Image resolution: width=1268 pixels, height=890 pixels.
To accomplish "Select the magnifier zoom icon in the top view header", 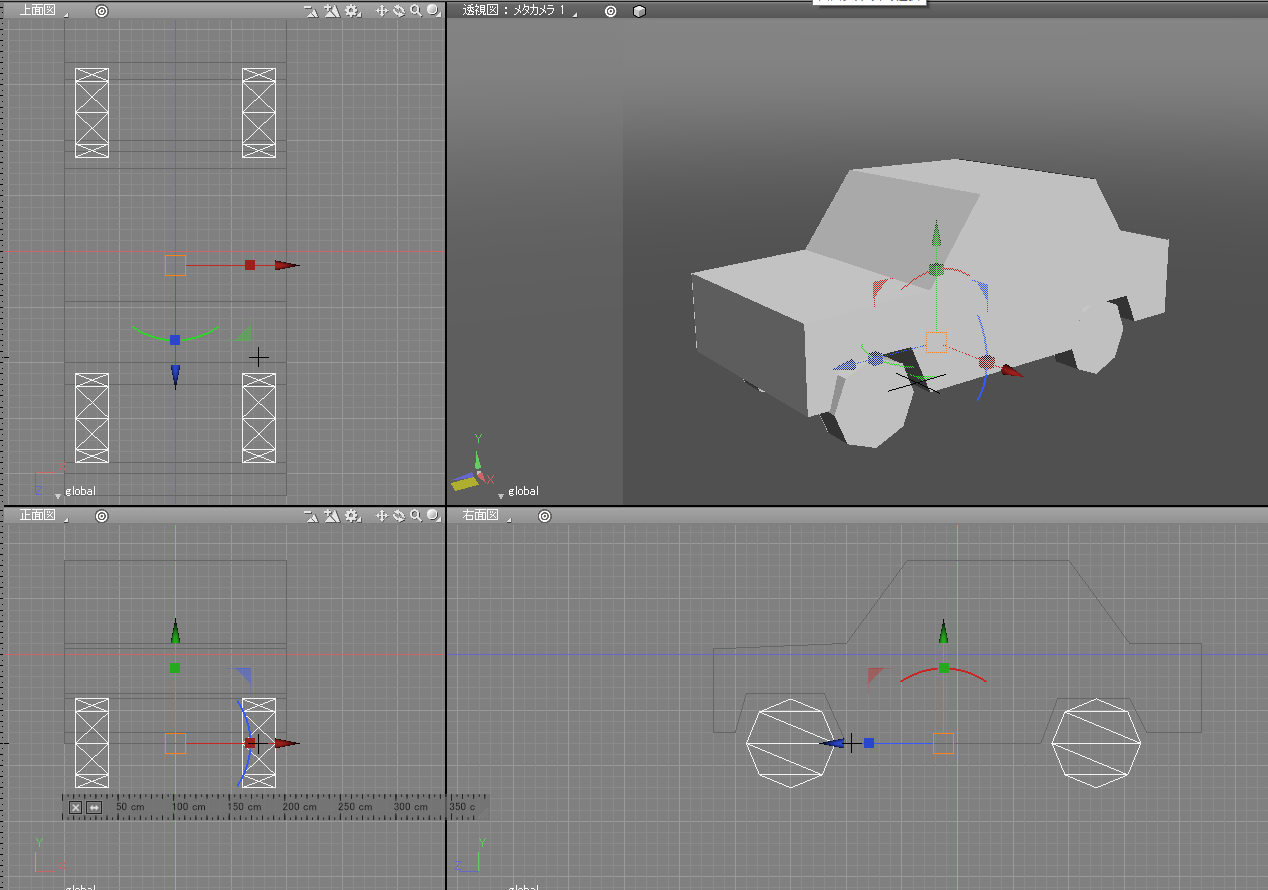I will coord(415,11).
